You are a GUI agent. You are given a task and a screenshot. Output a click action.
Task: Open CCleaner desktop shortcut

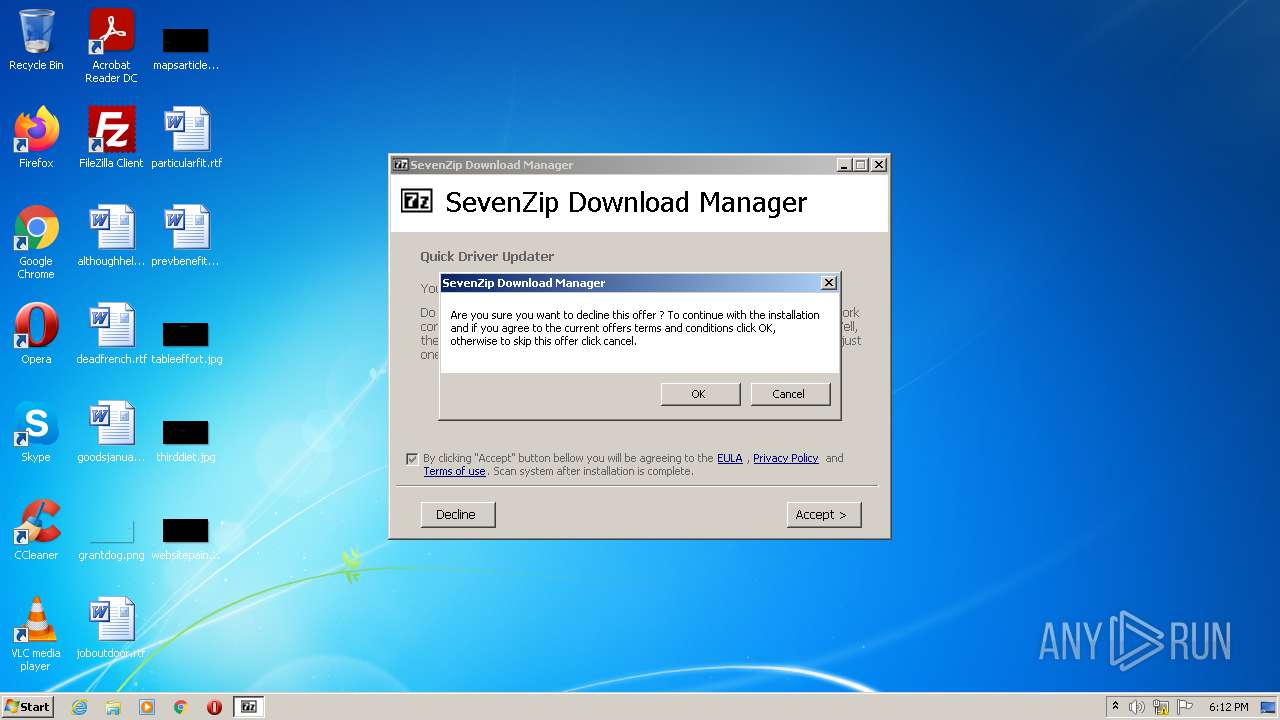coord(36,530)
